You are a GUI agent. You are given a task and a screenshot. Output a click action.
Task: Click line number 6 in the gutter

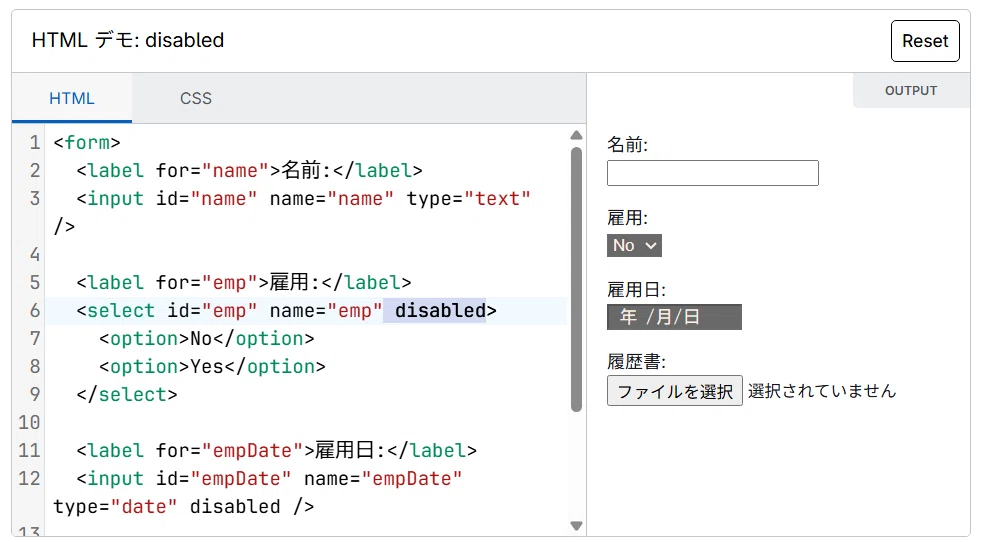coord(34,311)
